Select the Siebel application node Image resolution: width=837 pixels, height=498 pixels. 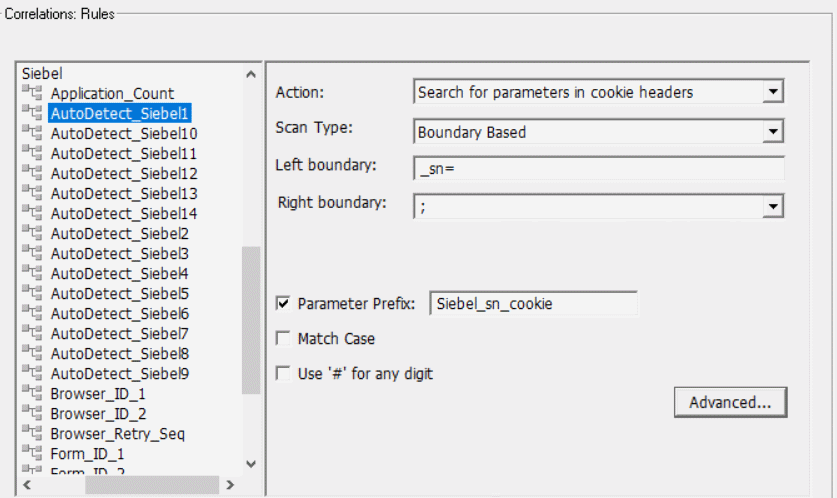pyautogui.click(x=41, y=74)
